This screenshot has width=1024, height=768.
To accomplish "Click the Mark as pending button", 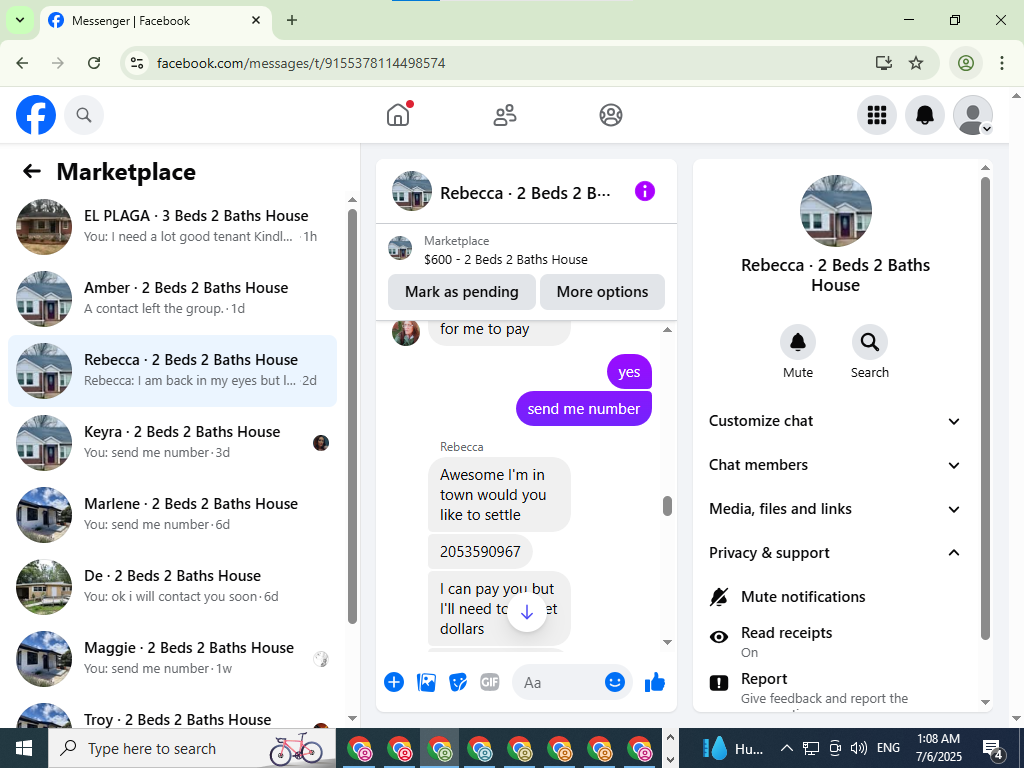I will pos(462,292).
